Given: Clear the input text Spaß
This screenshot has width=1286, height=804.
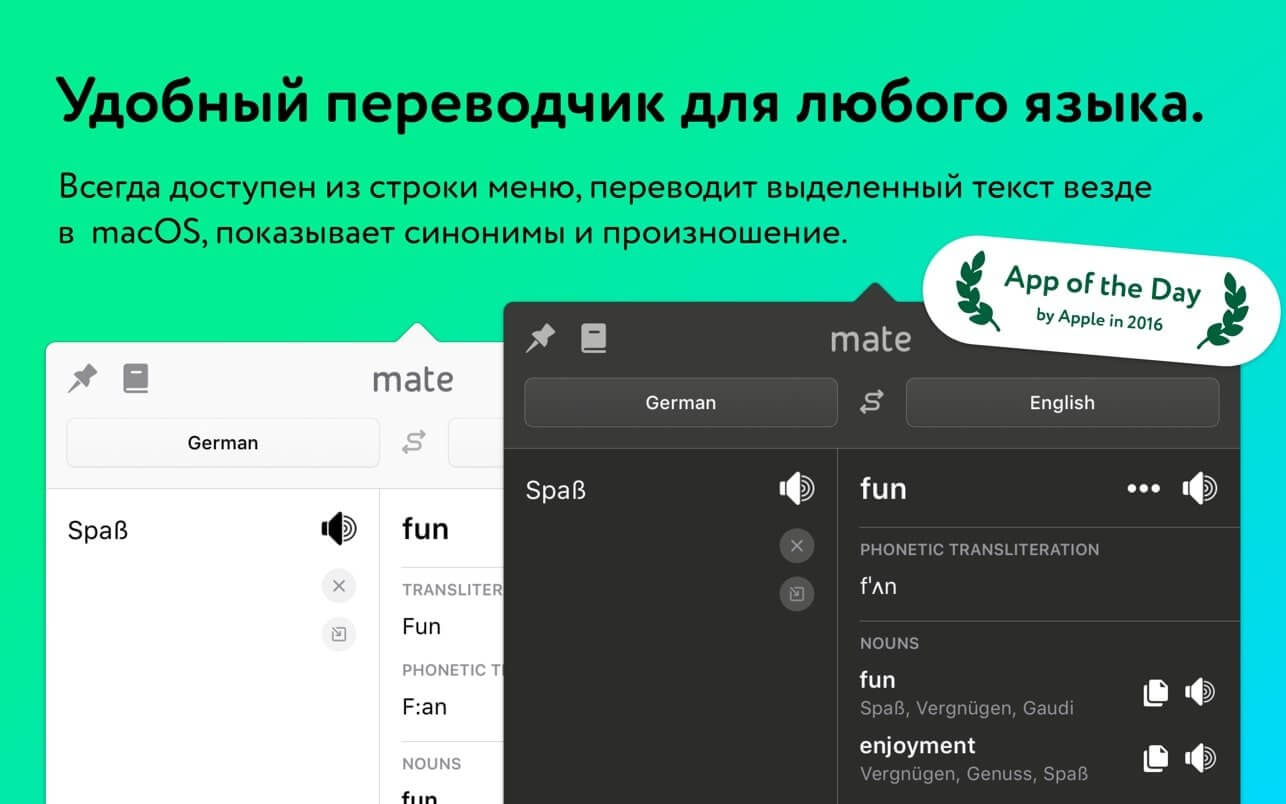Looking at the screenshot, I should (796, 546).
